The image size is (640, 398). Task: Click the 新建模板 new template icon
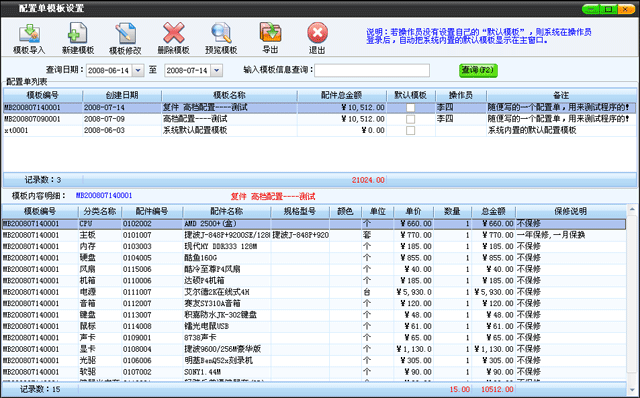[78, 38]
